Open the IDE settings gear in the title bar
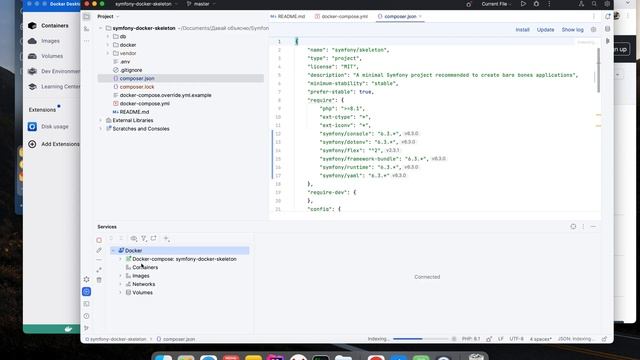Image resolution: width=640 pixels, height=360 pixels. pyautogui.click(x=607, y=4)
